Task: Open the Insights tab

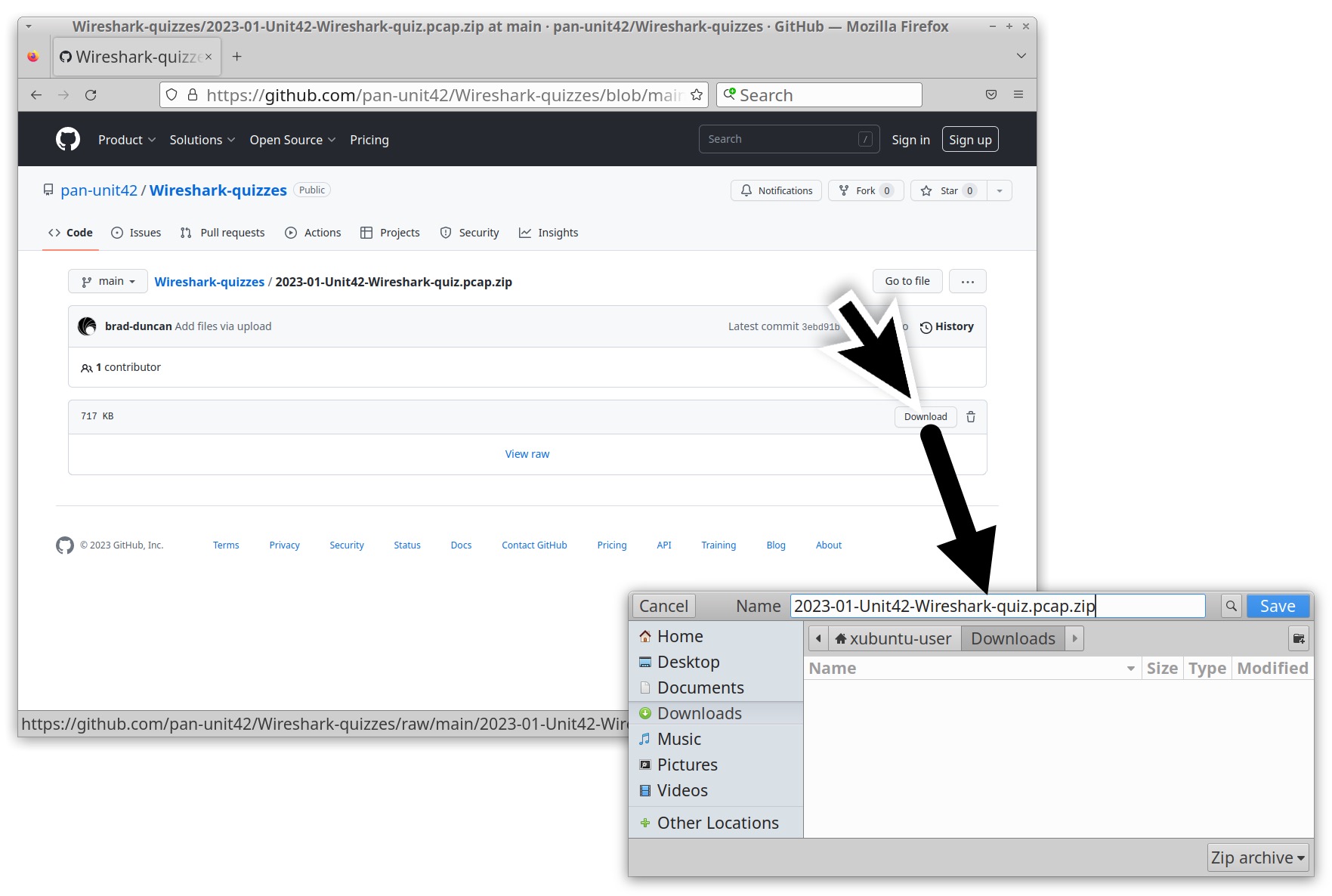Action: pos(549,233)
